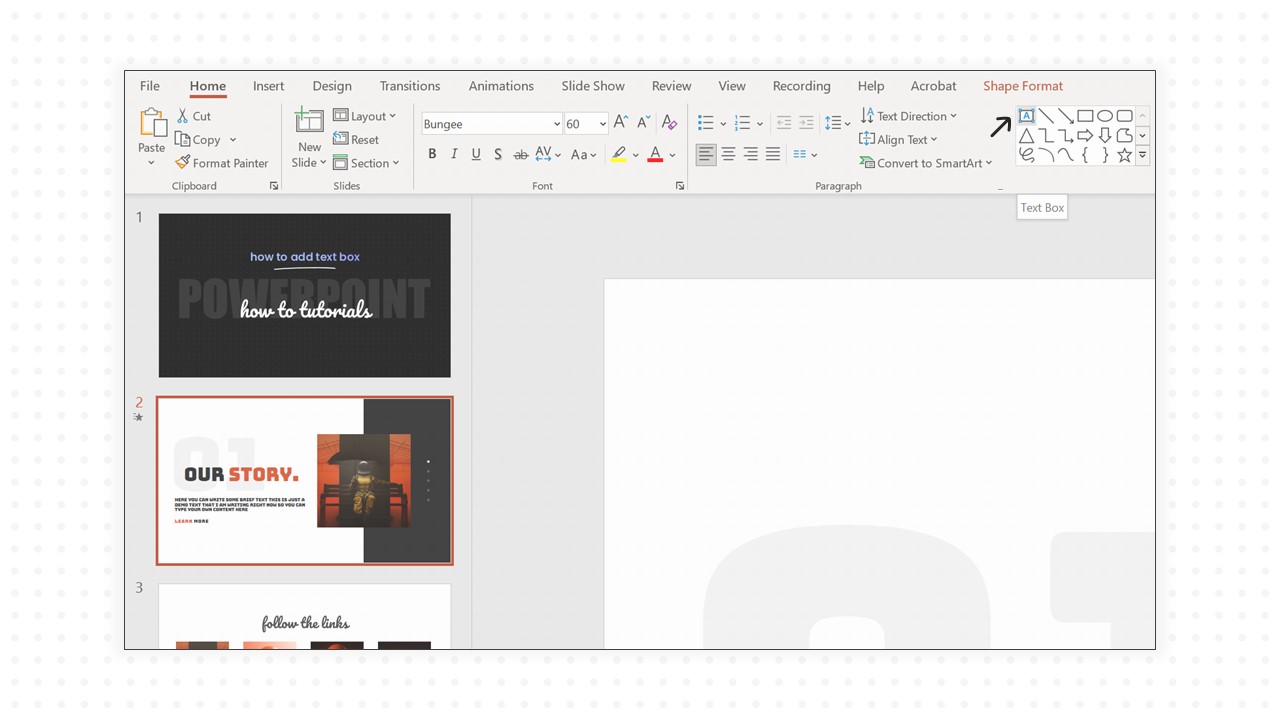1280x720 pixels.
Task: Click the Reset slide button
Action: [x=356, y=140]
